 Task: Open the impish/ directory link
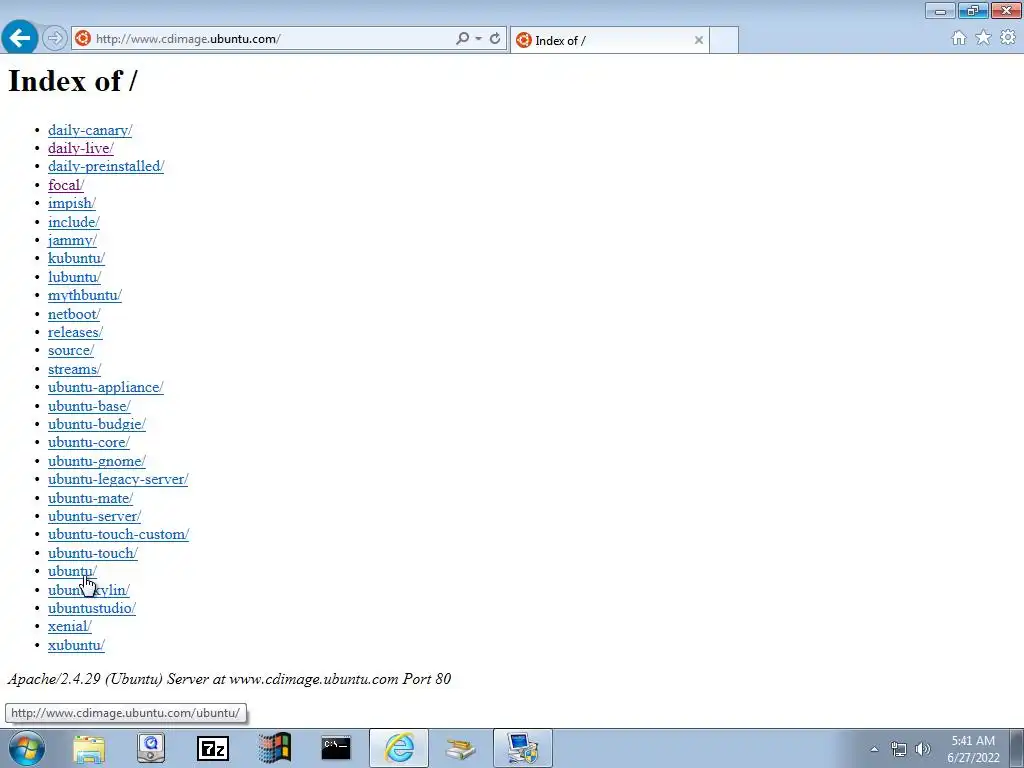[x=72, y=203]
